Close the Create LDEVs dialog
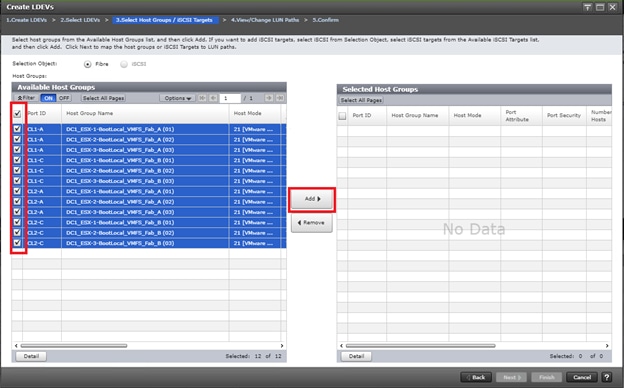This screenshot has width=624, height=388. tap(612, 7)
